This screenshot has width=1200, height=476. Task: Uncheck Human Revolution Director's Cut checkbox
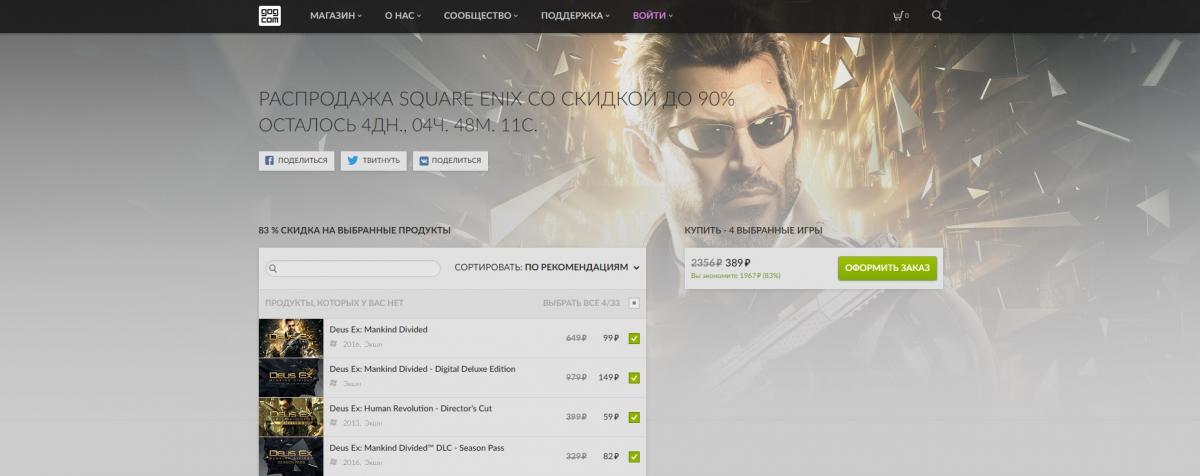coord(634,417)
